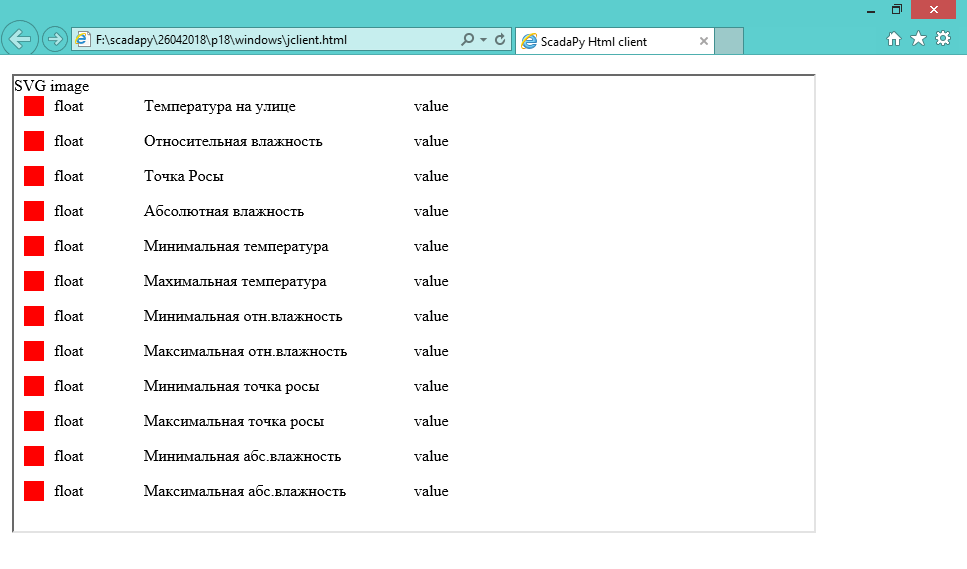
Task: Close the Internet Explorer window
Action: [933, 9]
